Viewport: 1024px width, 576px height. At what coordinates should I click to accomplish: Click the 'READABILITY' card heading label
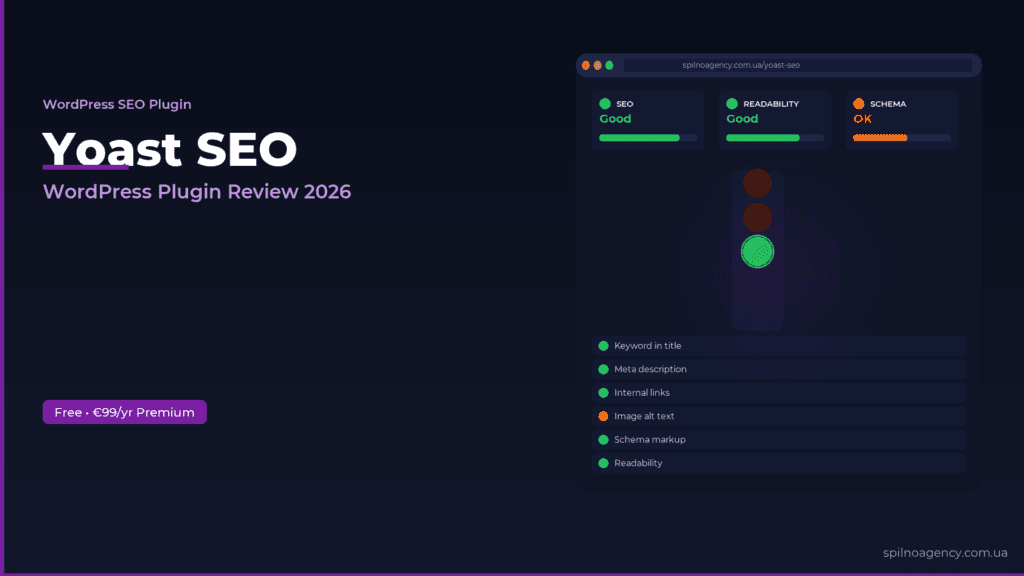click(x=771, y=104)
